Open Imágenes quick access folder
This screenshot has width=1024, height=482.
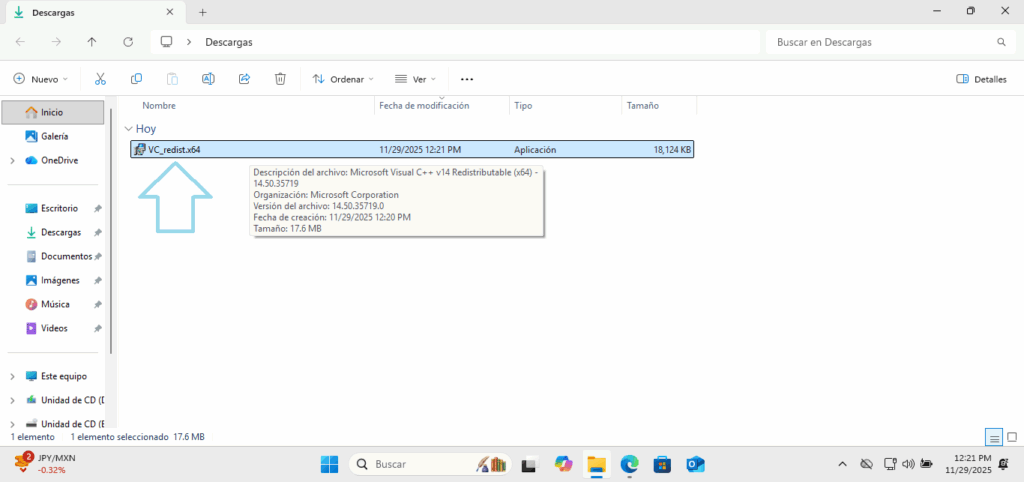(x=60, y=280)
